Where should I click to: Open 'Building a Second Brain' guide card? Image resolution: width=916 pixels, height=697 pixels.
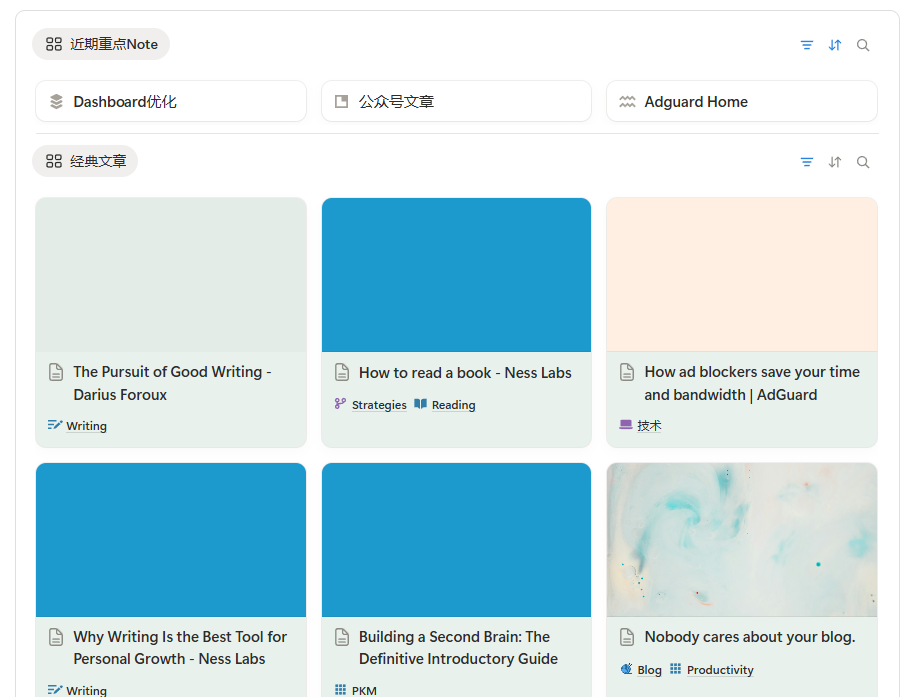pos(457,647)
